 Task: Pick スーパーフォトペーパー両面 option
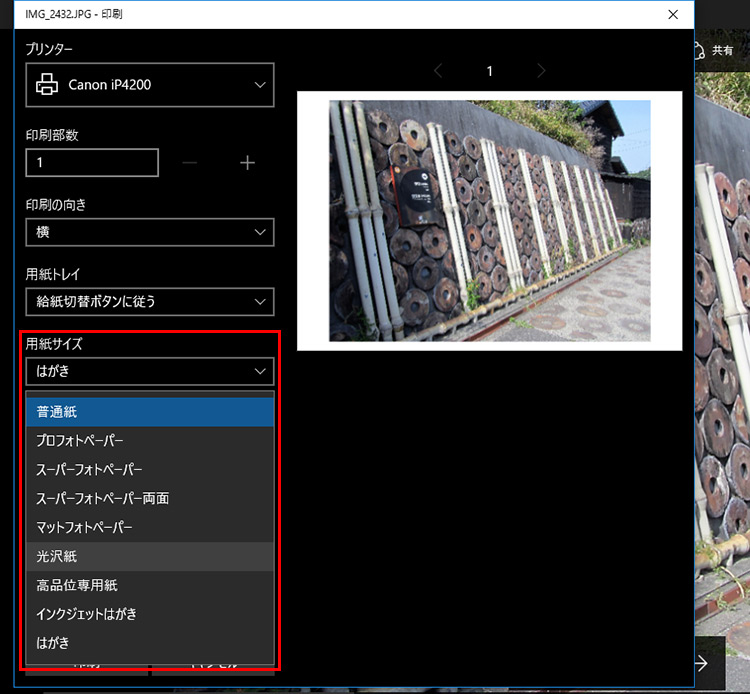pyautogui.click(x=150, y=499)
